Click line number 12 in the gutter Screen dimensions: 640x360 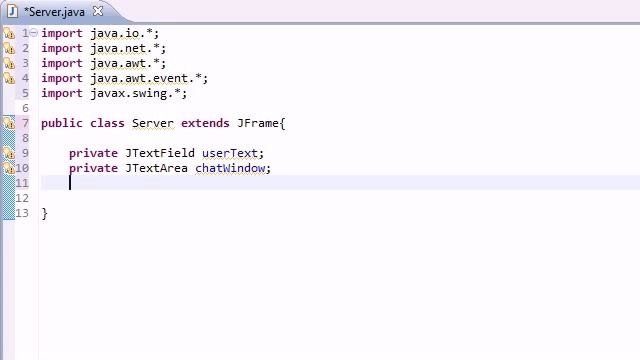[x=22, y=198]
